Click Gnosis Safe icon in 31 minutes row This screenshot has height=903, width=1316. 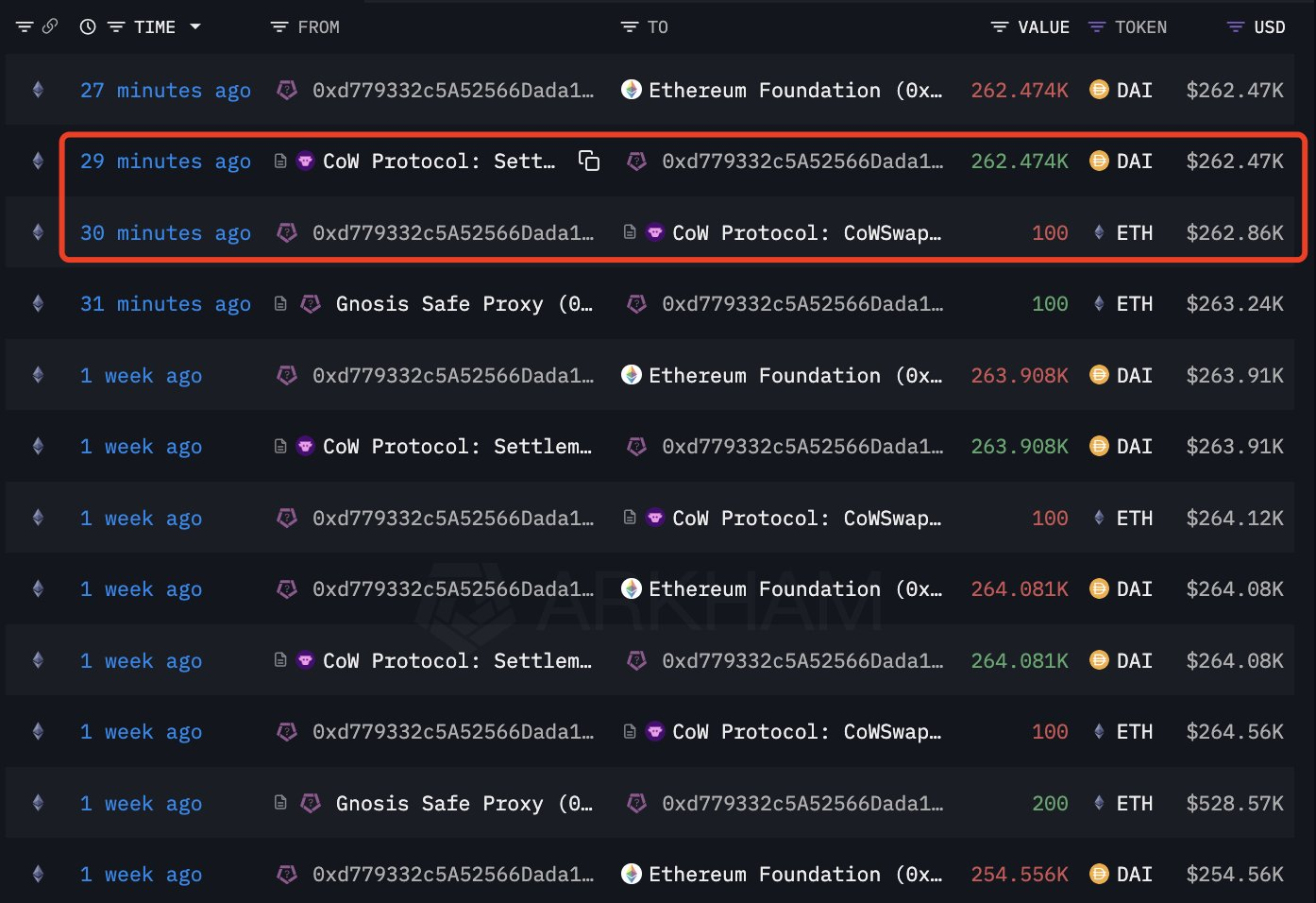(311, 304)
